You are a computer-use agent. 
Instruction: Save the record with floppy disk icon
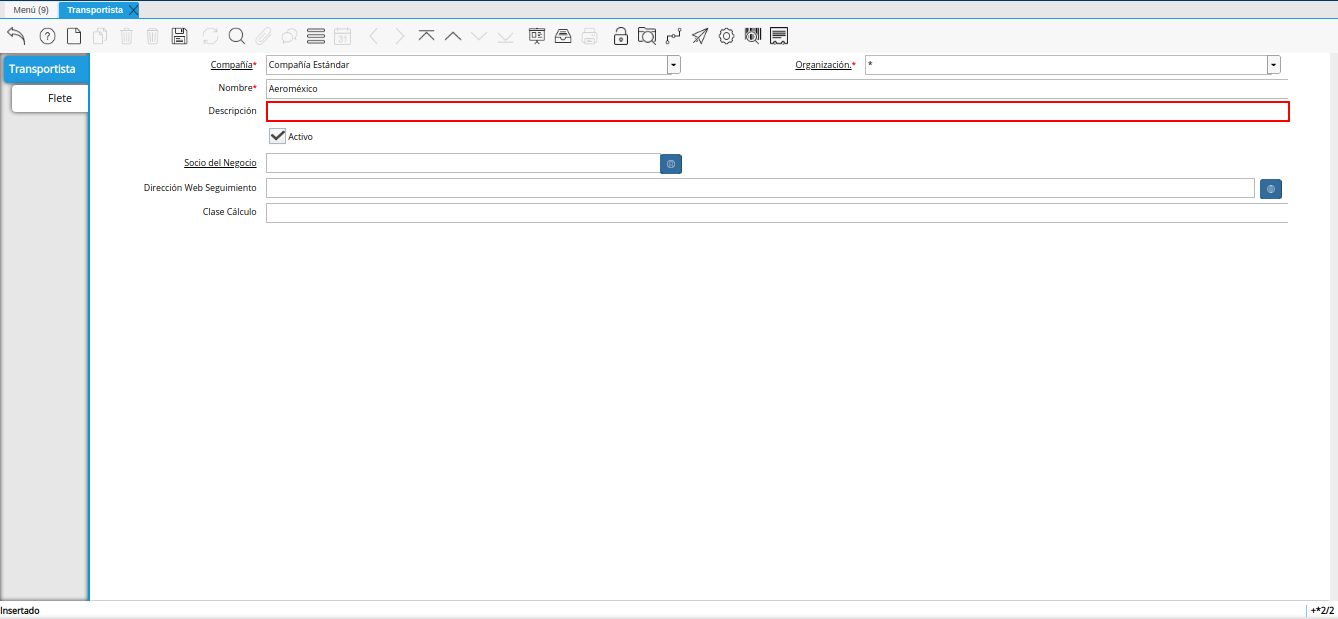click(180, 36)
